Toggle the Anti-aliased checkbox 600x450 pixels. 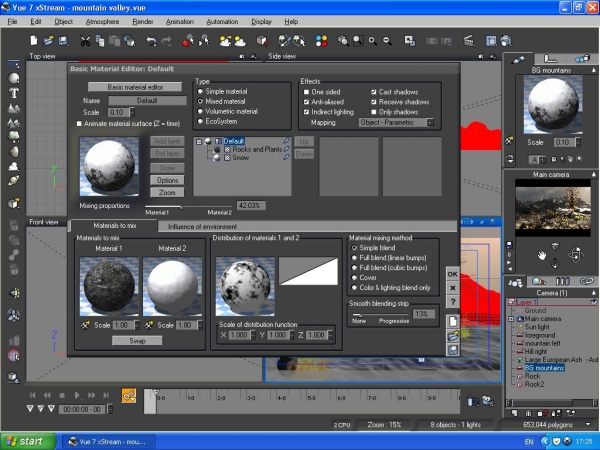(x=306, y=102)
